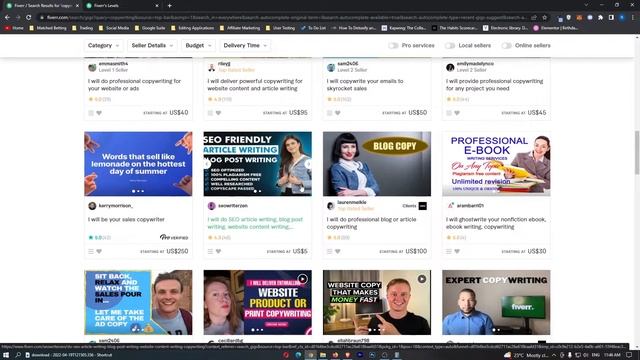
Task: Expand the Budget filter dropdown
Action: point(198,45)
